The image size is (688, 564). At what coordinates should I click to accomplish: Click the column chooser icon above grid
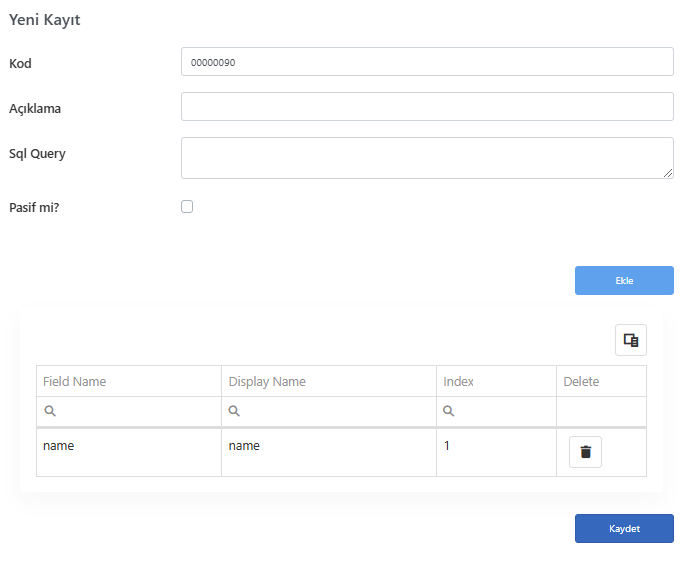[x=631, y=340]
